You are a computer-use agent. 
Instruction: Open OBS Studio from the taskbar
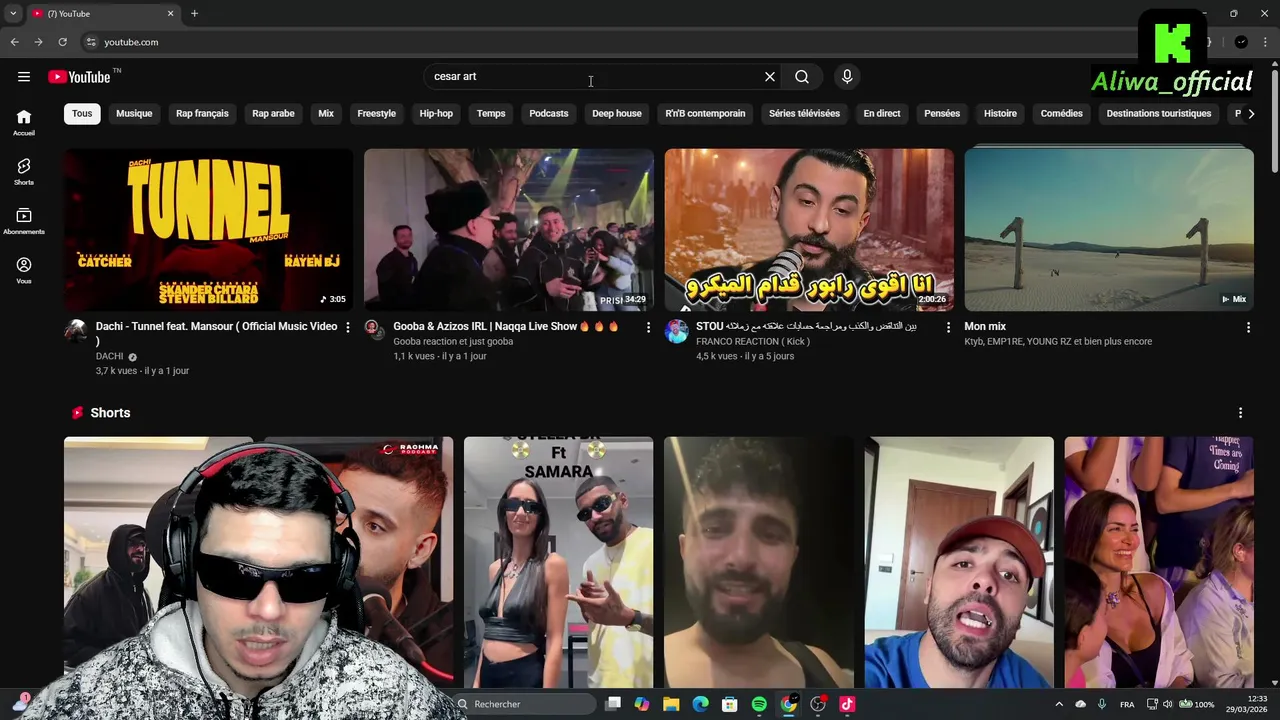tap(818, 704)
